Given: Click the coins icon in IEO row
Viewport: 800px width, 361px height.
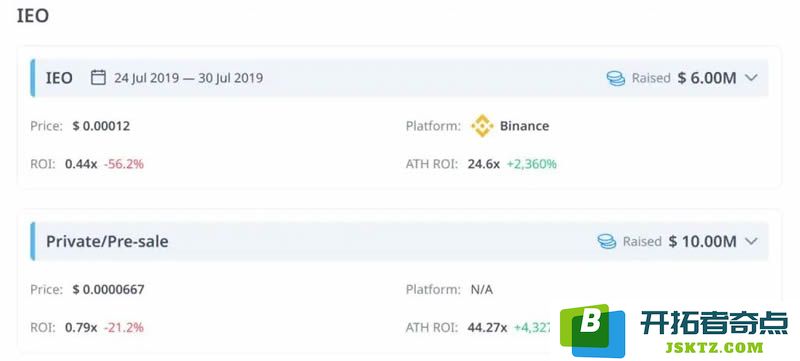Looking at the screenshot, I should pos(616,78).
